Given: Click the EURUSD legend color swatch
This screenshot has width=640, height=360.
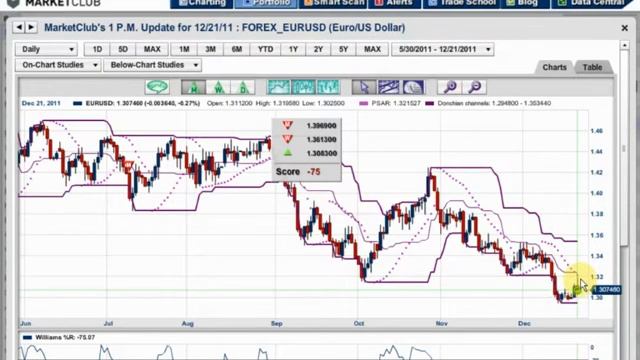Looking at the screenshot, I should tap(78, 104).
